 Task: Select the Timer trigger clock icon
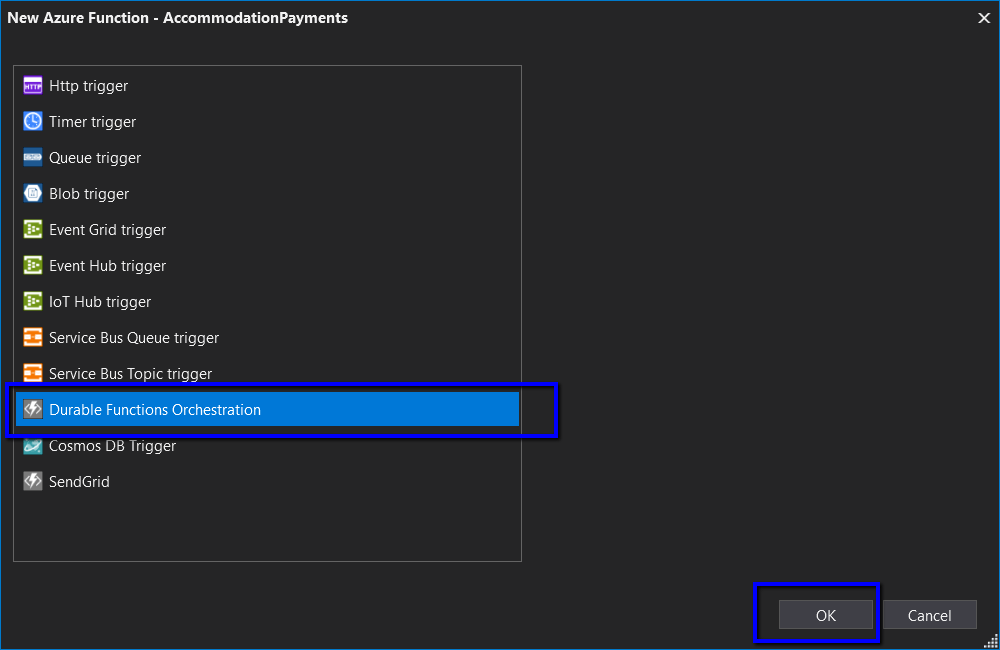33,122
